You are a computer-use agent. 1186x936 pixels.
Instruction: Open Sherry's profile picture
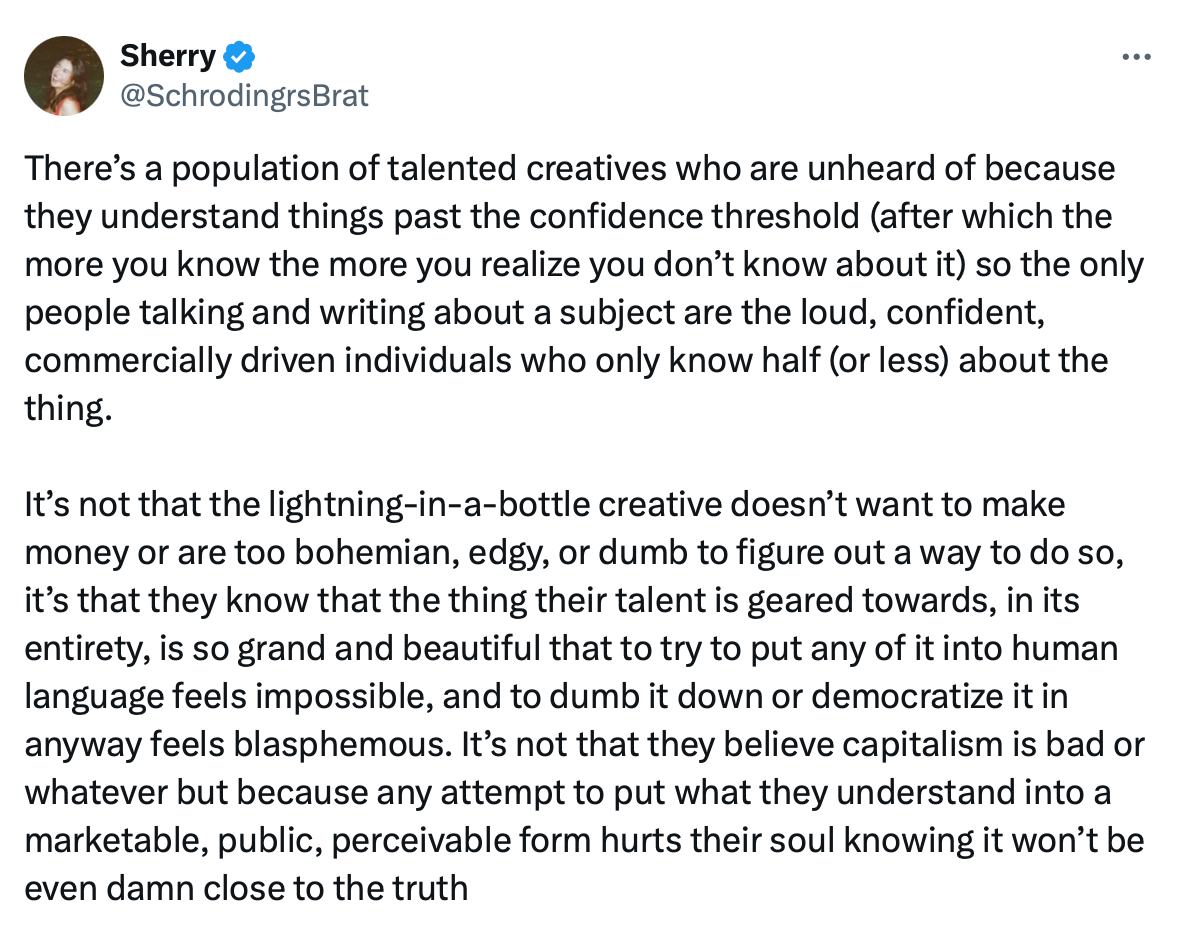[64, 76]
